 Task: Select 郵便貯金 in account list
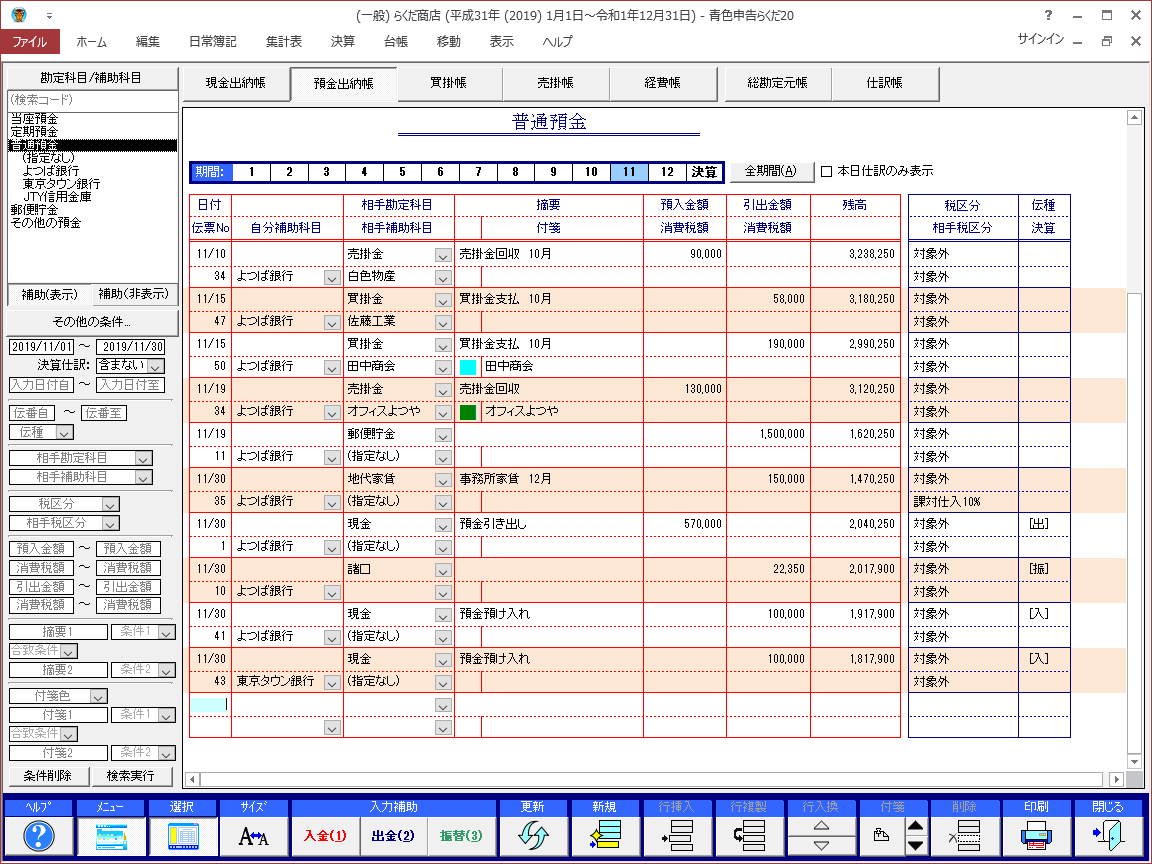34,210
